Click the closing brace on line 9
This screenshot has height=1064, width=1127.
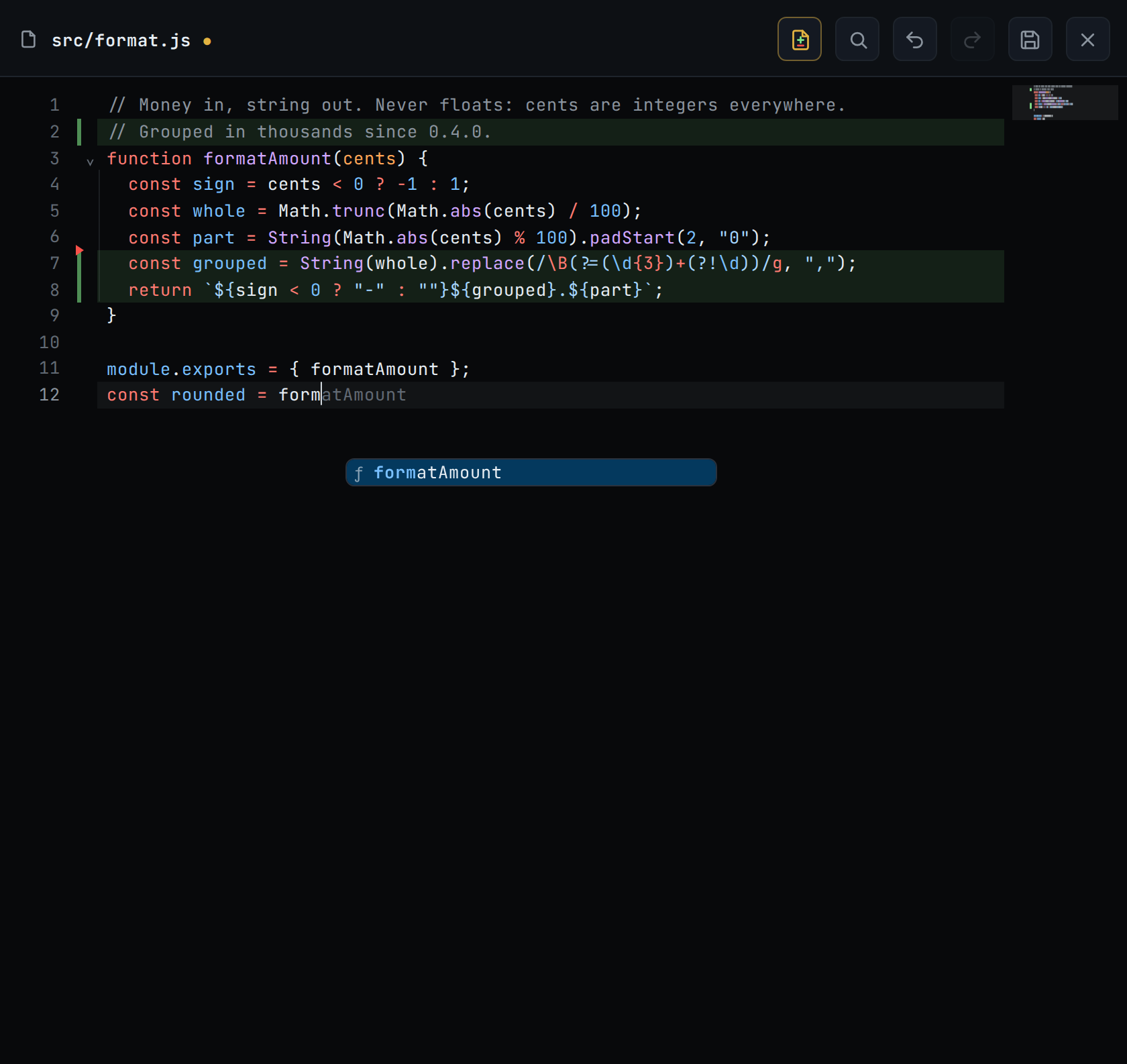[111, 316]
